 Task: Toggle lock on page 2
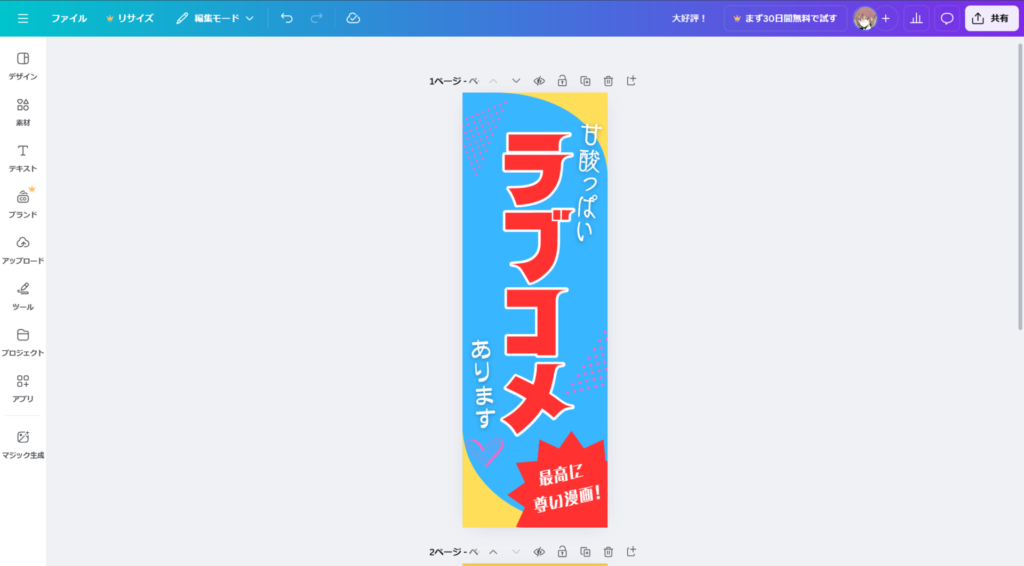click(x=562, y=552)
